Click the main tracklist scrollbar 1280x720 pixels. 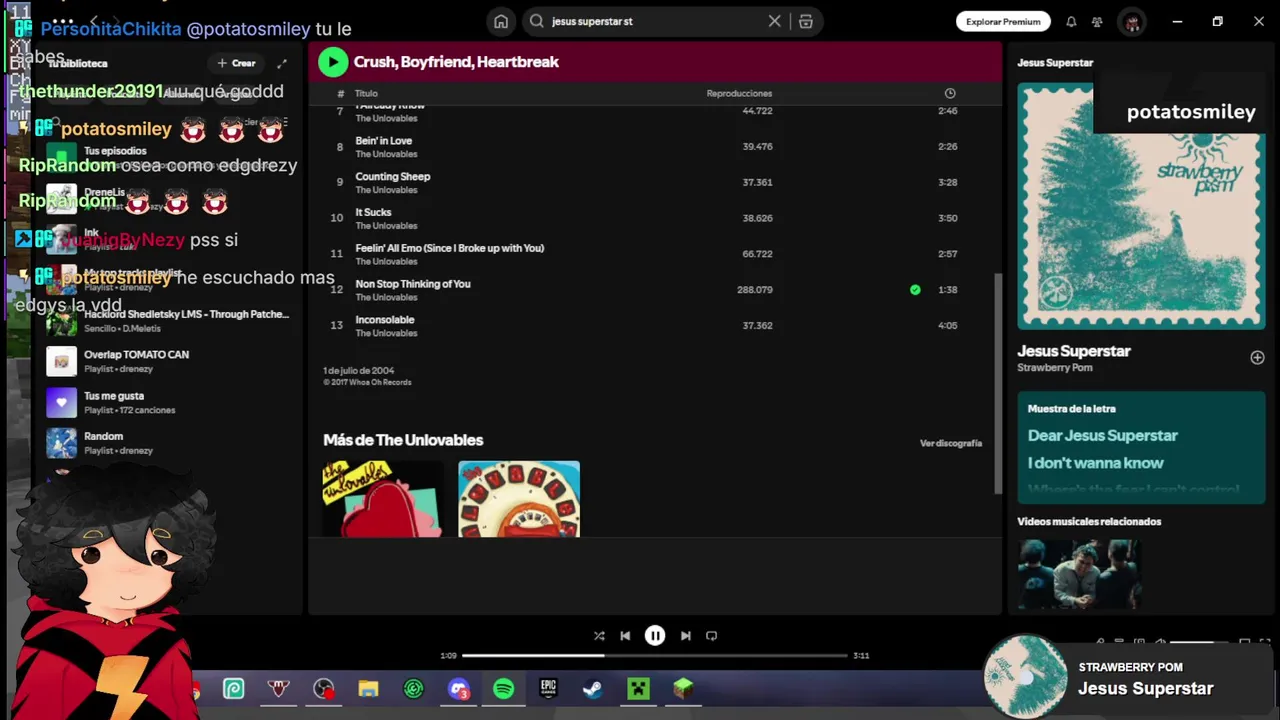point(997,385)
